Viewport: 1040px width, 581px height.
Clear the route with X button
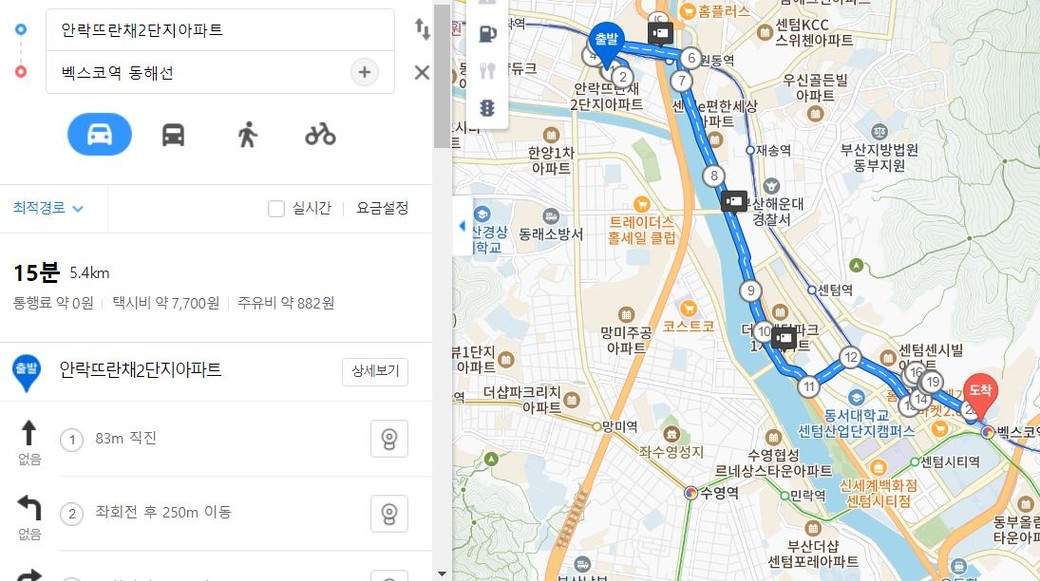click(x=422, y=72)
